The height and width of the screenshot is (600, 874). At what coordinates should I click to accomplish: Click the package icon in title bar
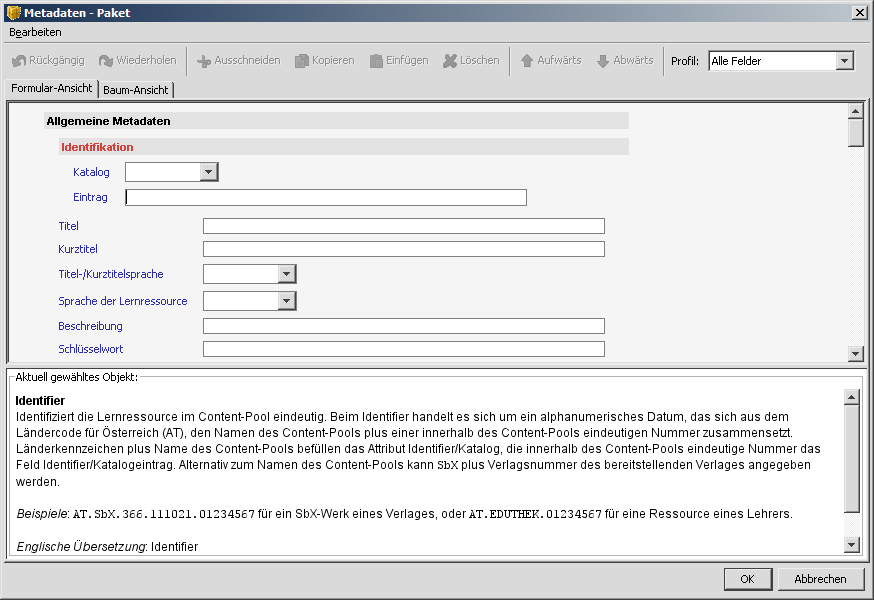coord(13,12)
